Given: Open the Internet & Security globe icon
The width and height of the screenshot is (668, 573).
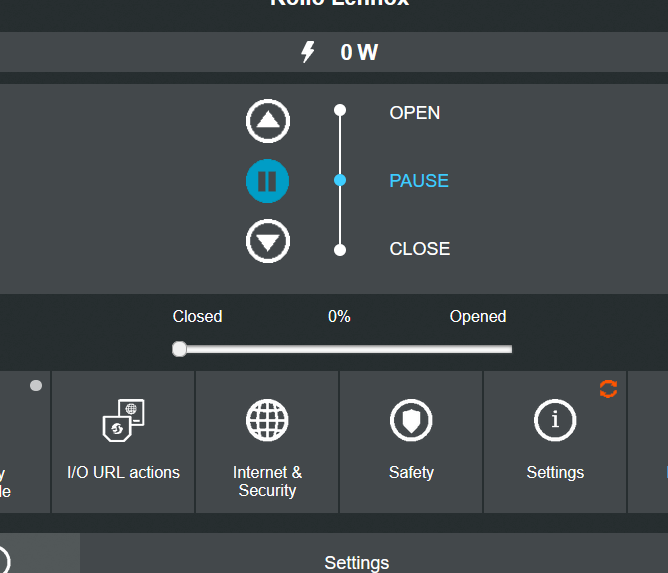Looking at the screenshot, I should click(x=267, y=420).
